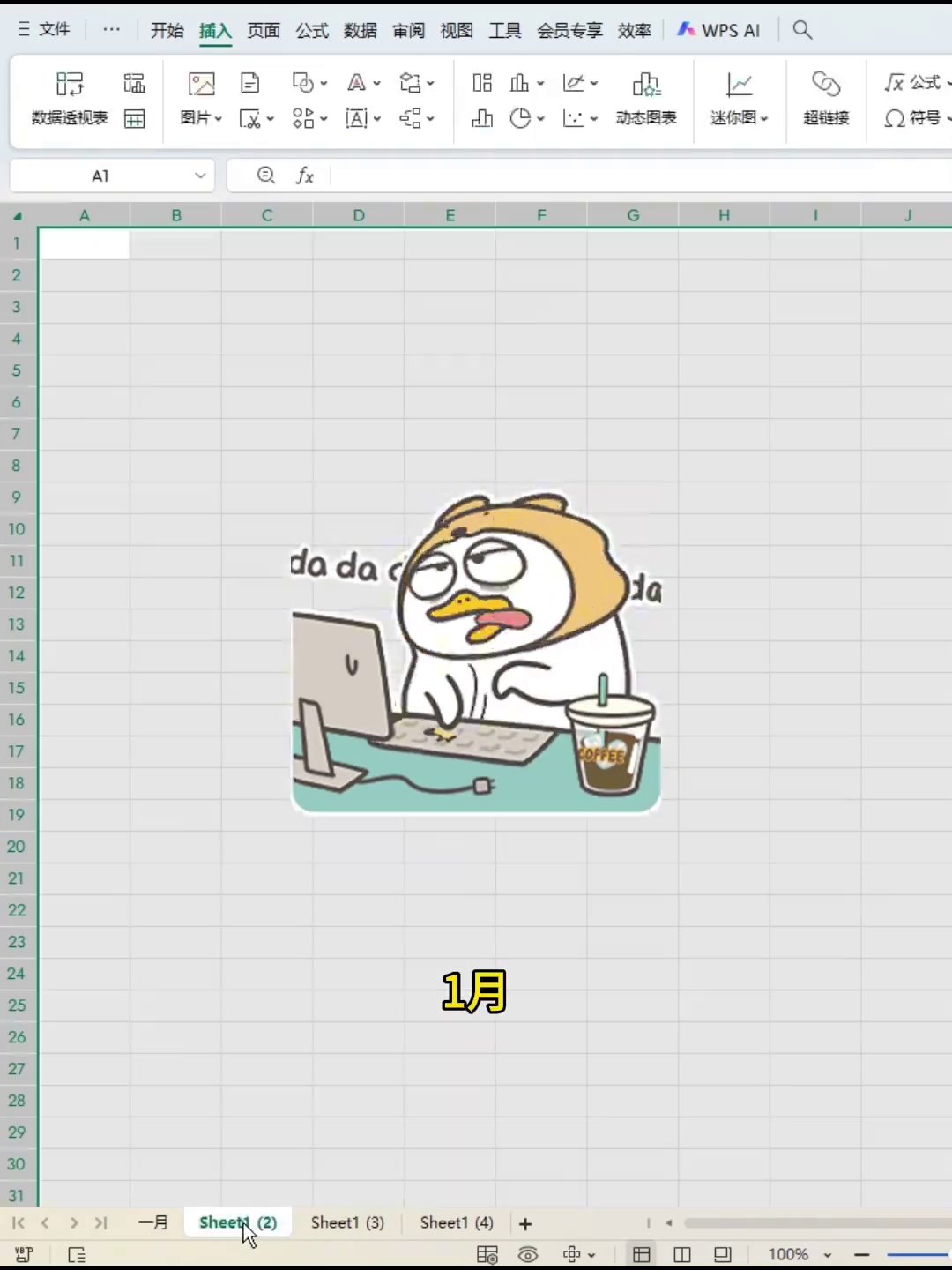952x1270 pixels.
Task: Open the 数据 ribbon tab
Action: point(361,30)
